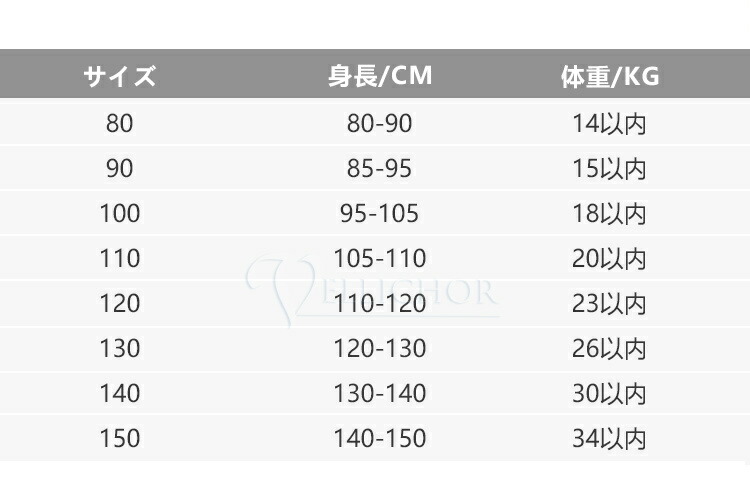This screenshot has height=497, width=750.
Task: Click the 身長/CM column header
Action: [380, 76]
